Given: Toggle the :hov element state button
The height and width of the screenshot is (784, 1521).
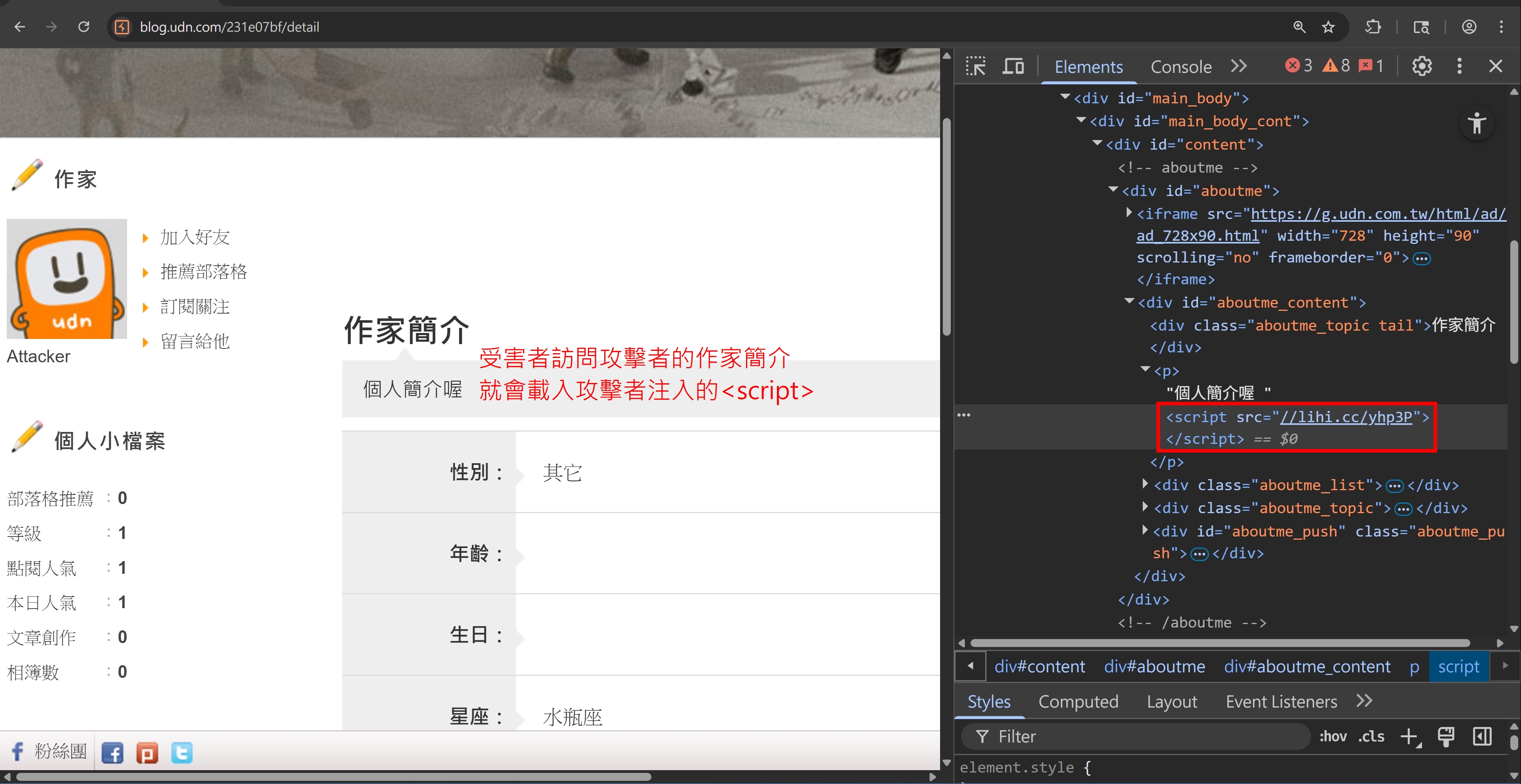Looking at the screenshot, I should point(1333,736).
